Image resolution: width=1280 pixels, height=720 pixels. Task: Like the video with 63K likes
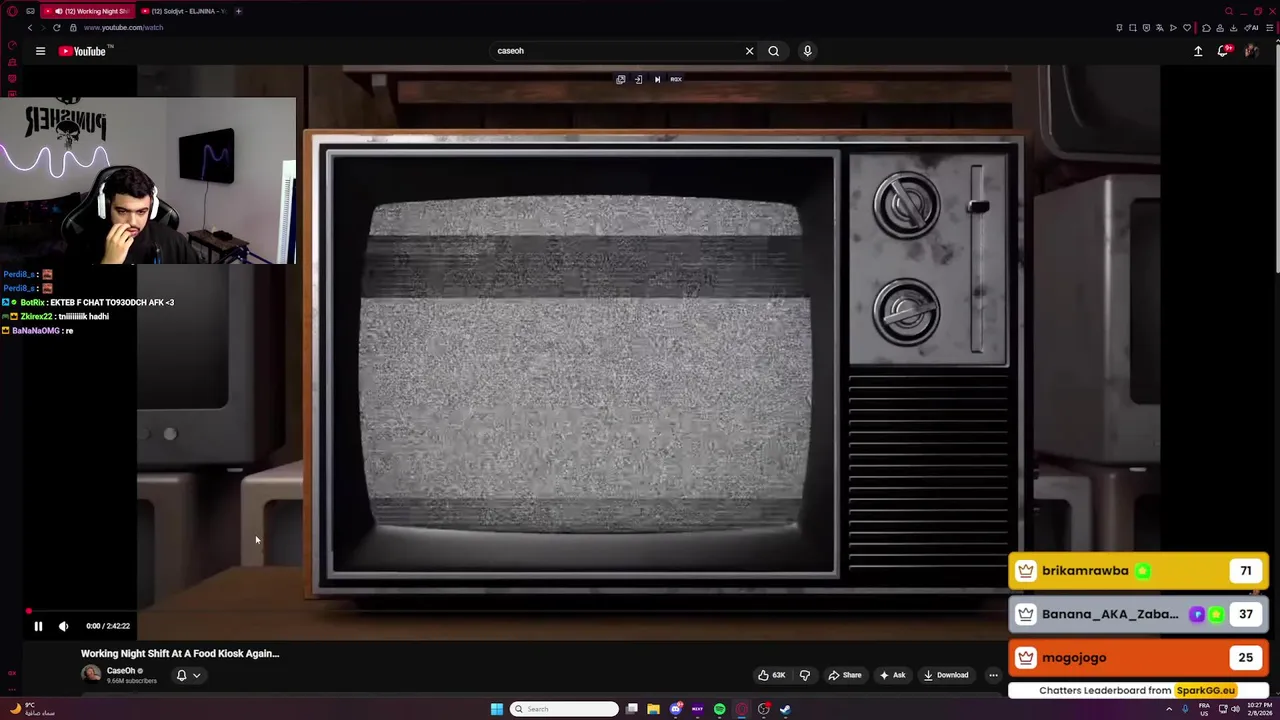(772, 675)
